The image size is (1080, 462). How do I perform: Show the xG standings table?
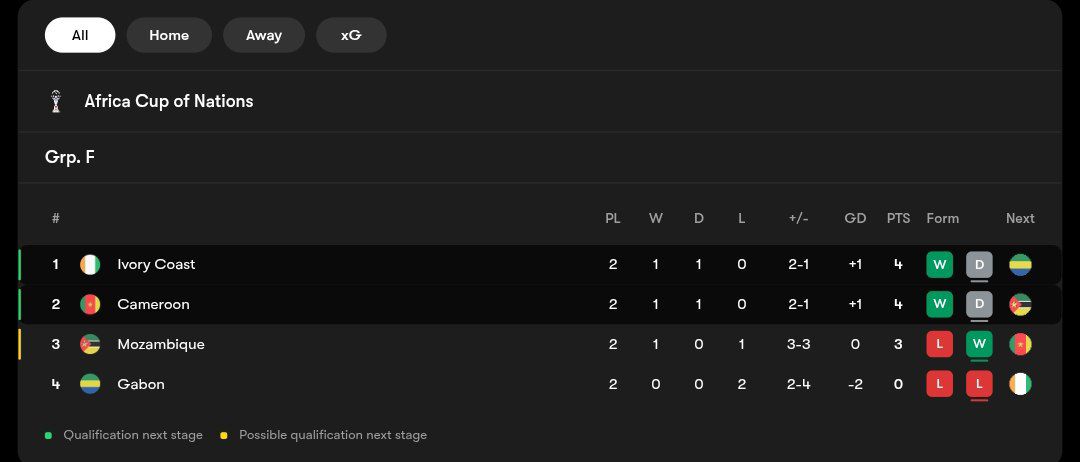tap(351, 35)
